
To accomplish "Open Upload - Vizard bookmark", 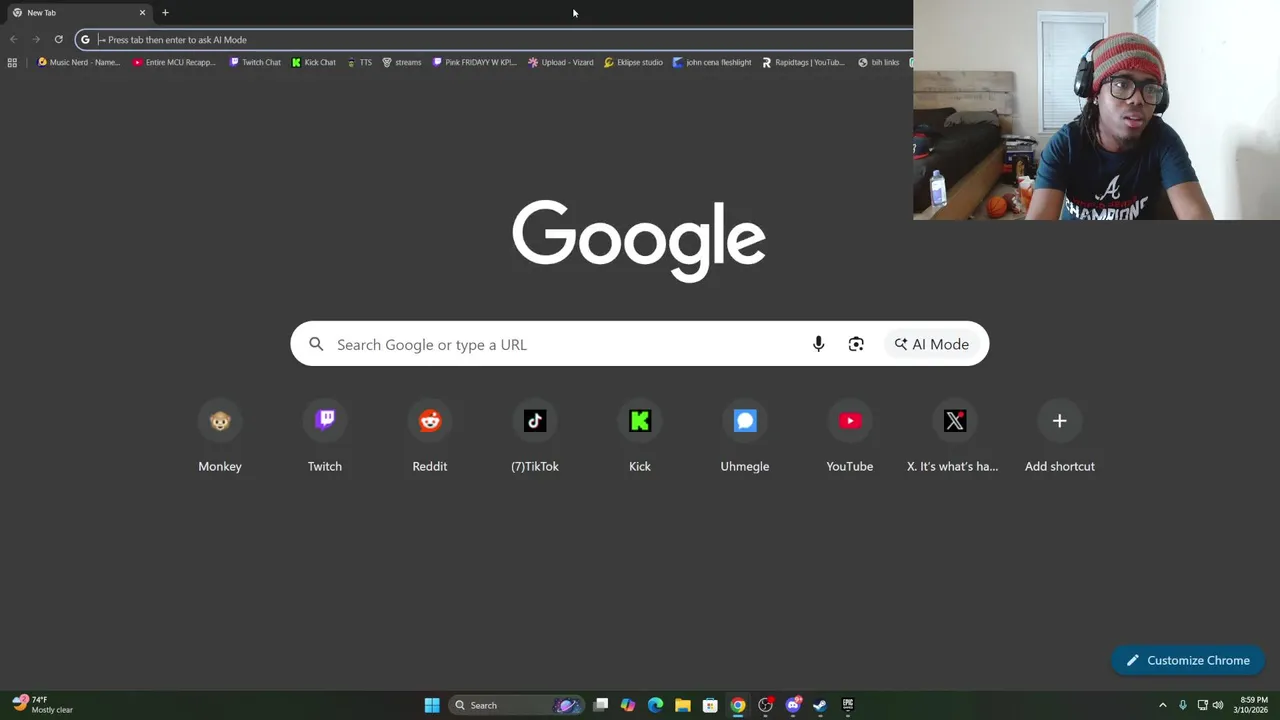I will (561, 62).
